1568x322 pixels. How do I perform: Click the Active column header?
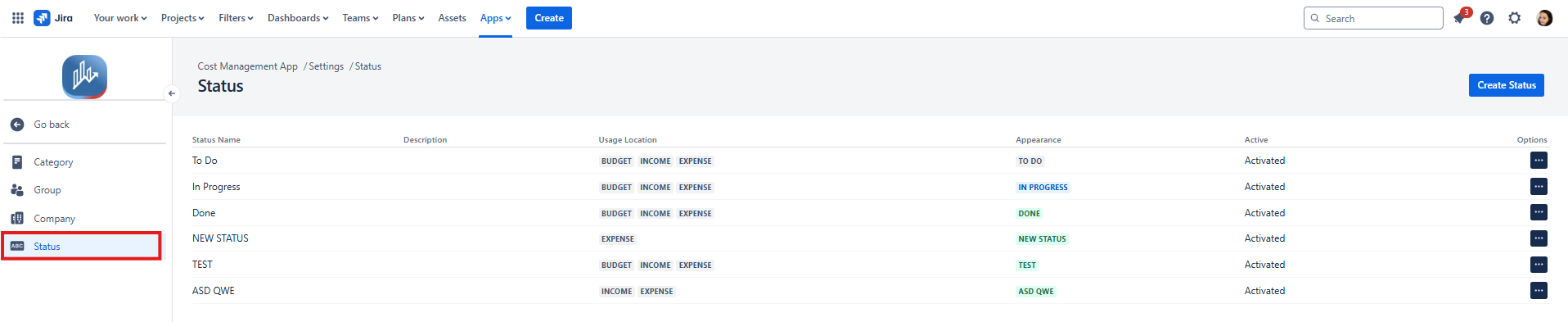point(1256,140)
